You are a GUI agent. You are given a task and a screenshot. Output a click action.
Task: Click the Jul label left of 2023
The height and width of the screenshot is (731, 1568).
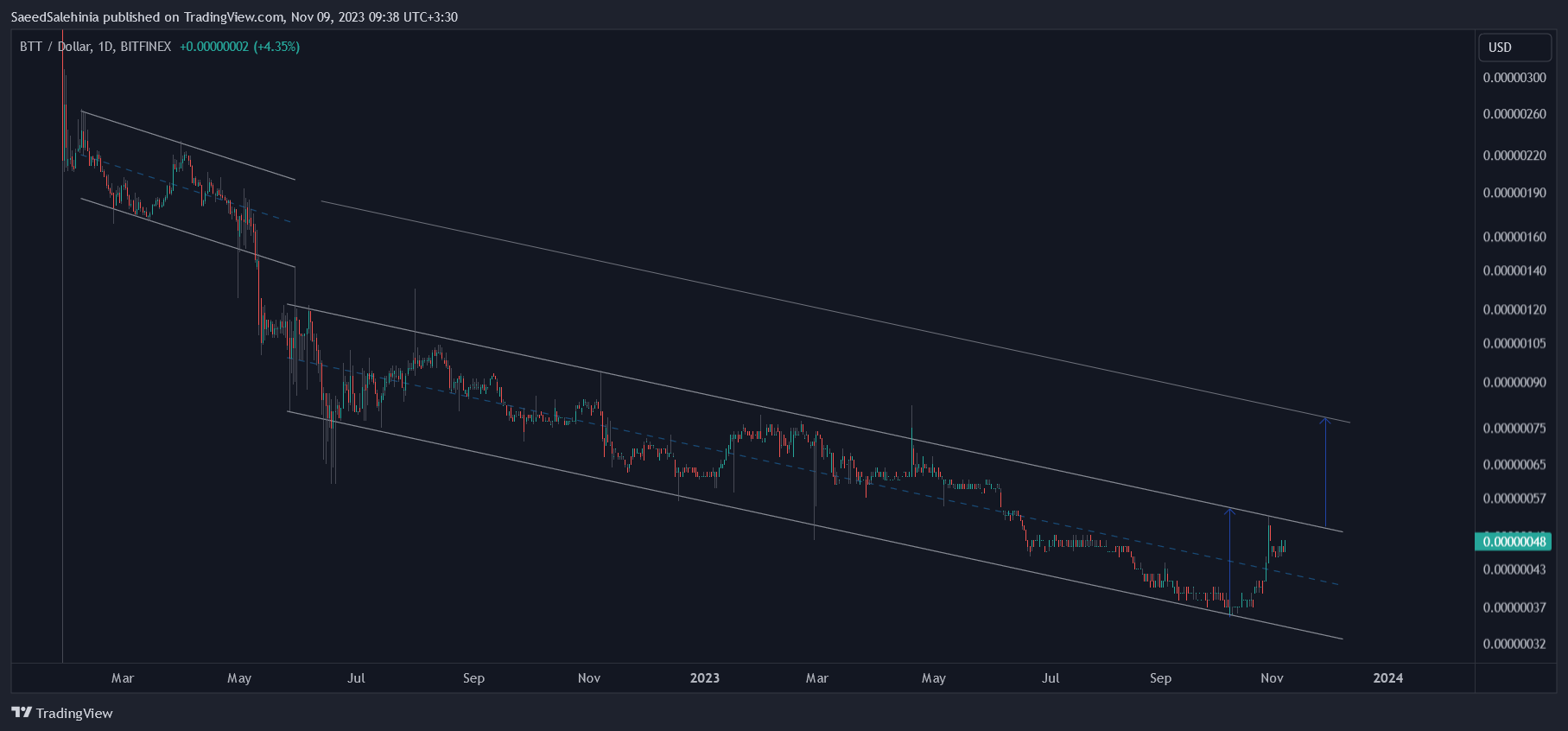click(356, 678)
